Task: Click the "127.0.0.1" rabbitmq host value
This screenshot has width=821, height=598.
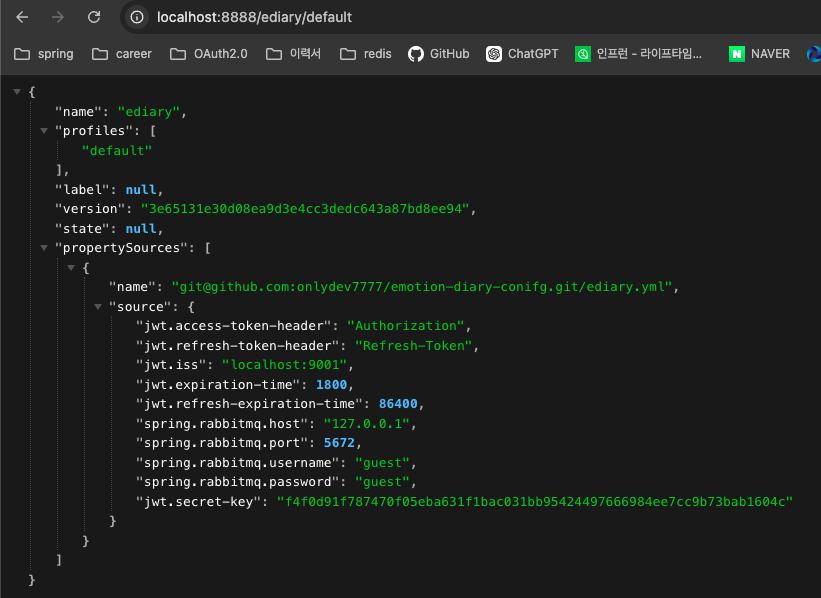Action: coord(367,424)
